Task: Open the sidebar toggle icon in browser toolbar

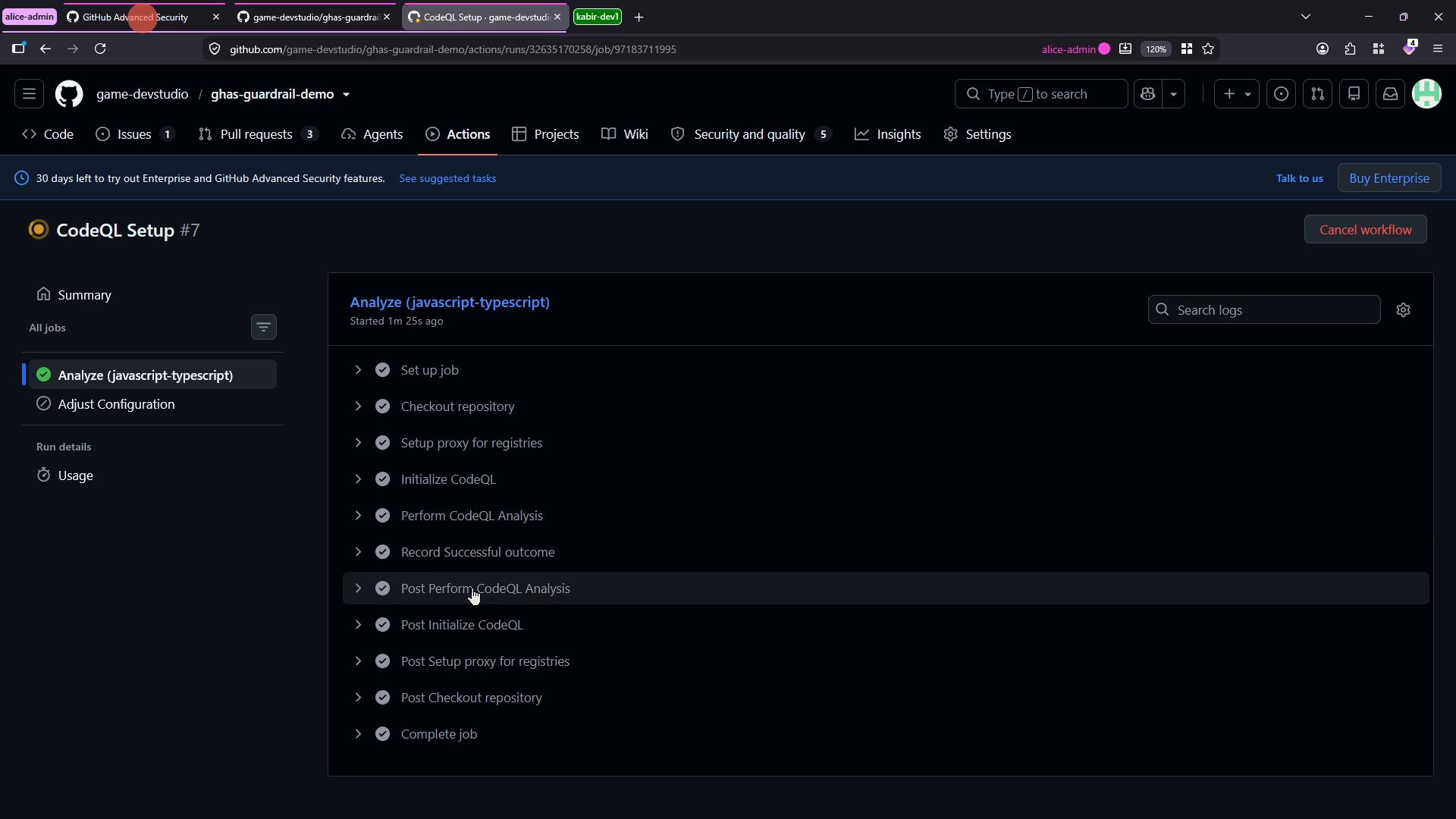Action: tap(19, 49)
